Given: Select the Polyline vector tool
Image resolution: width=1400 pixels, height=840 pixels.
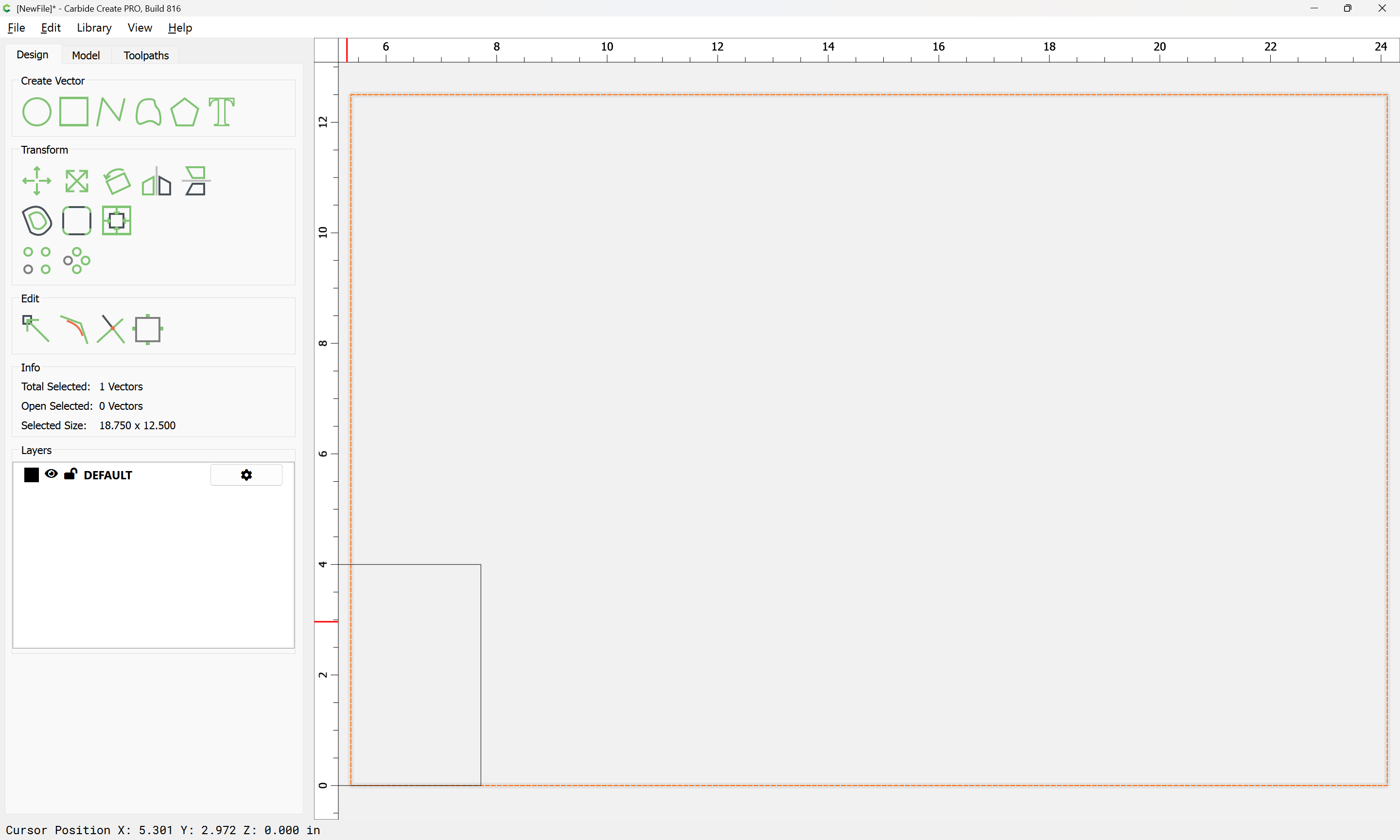Looking at the screenshot, I should [x=110, y=111].
